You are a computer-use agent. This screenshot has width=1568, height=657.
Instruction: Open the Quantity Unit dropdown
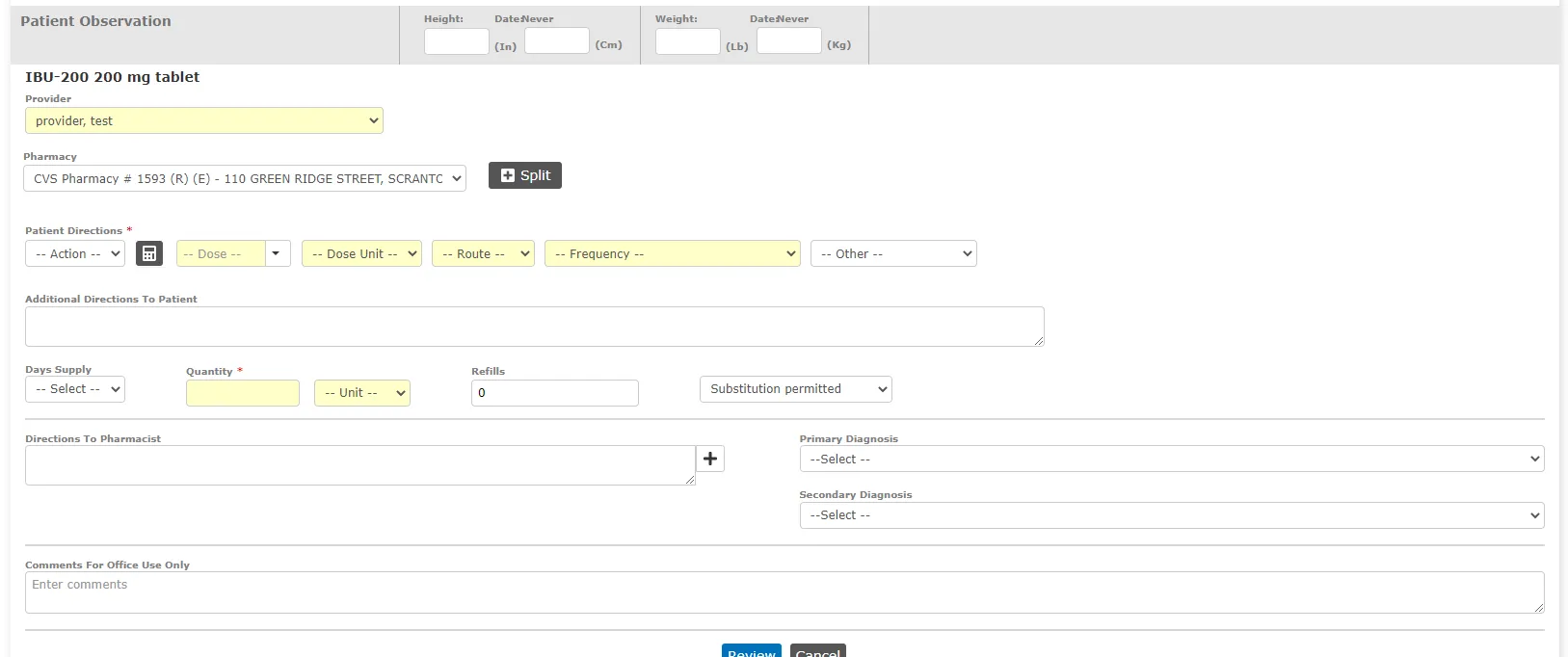coord(362,393)
